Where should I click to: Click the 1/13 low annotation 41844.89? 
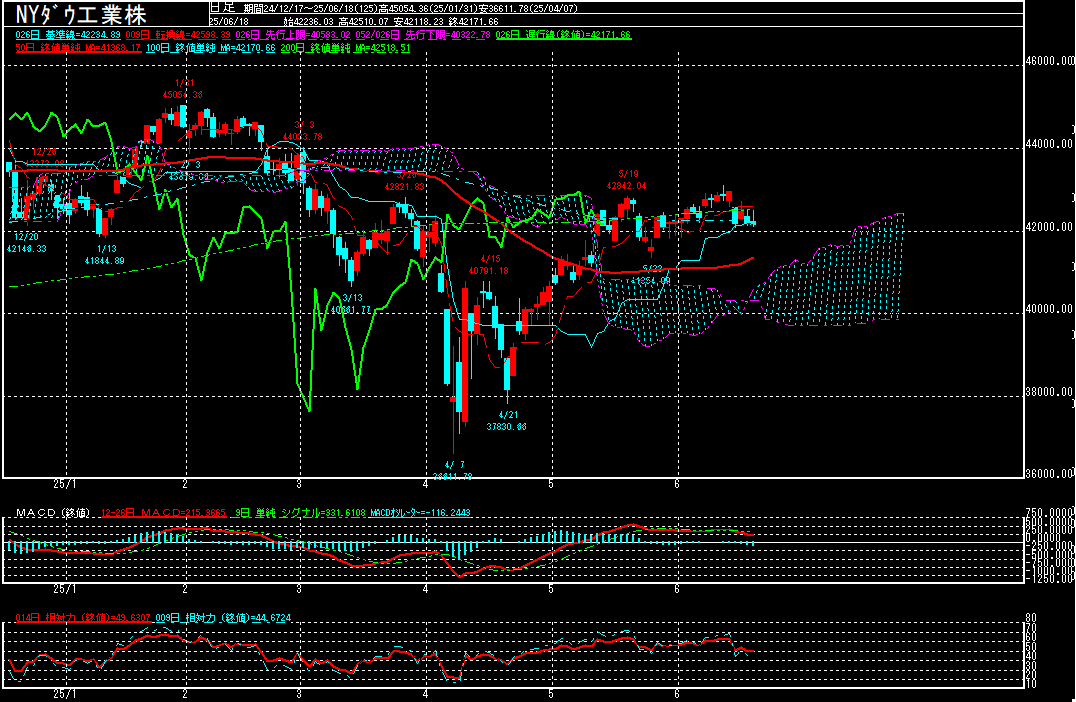coord(105,255)
